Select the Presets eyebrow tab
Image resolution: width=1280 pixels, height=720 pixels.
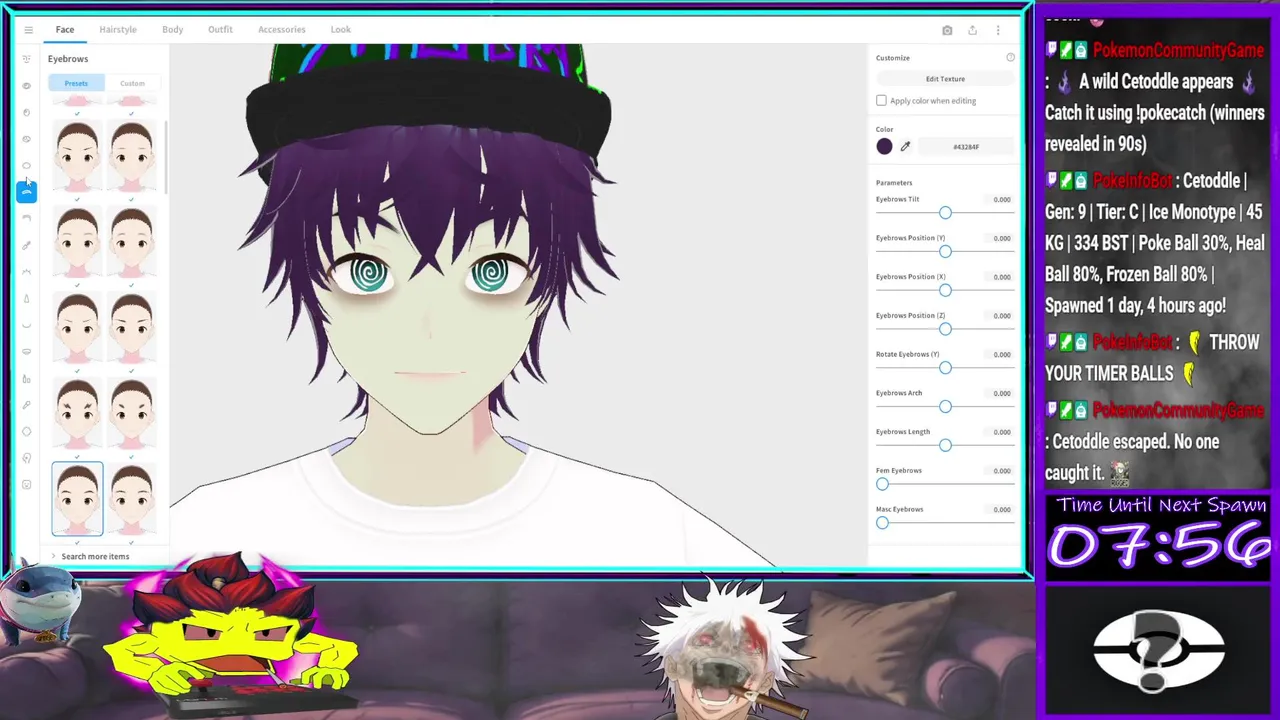(76, 83)
